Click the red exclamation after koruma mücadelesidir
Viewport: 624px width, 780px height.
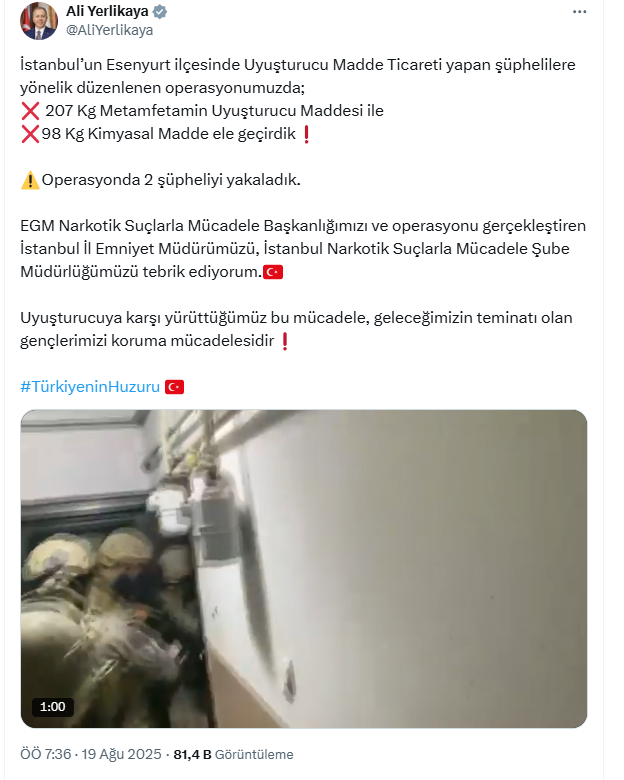click(285, 341)
